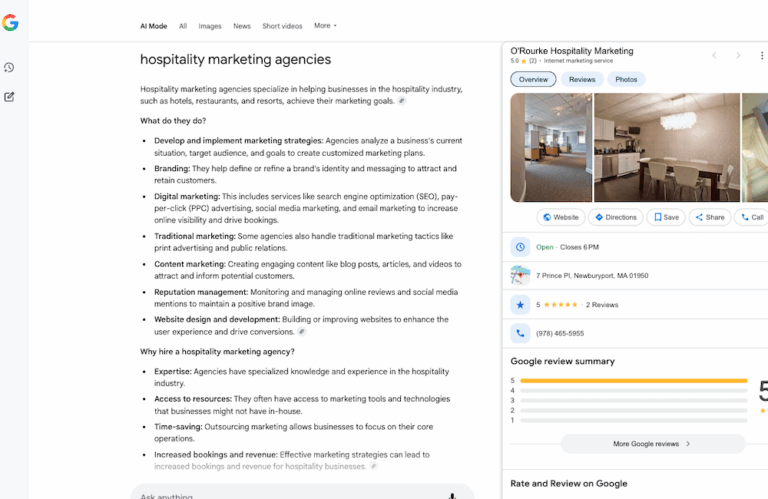Open the three-dot menu in business panel
The width and height of the screenshot is (768, 499).
click(762, 55)
